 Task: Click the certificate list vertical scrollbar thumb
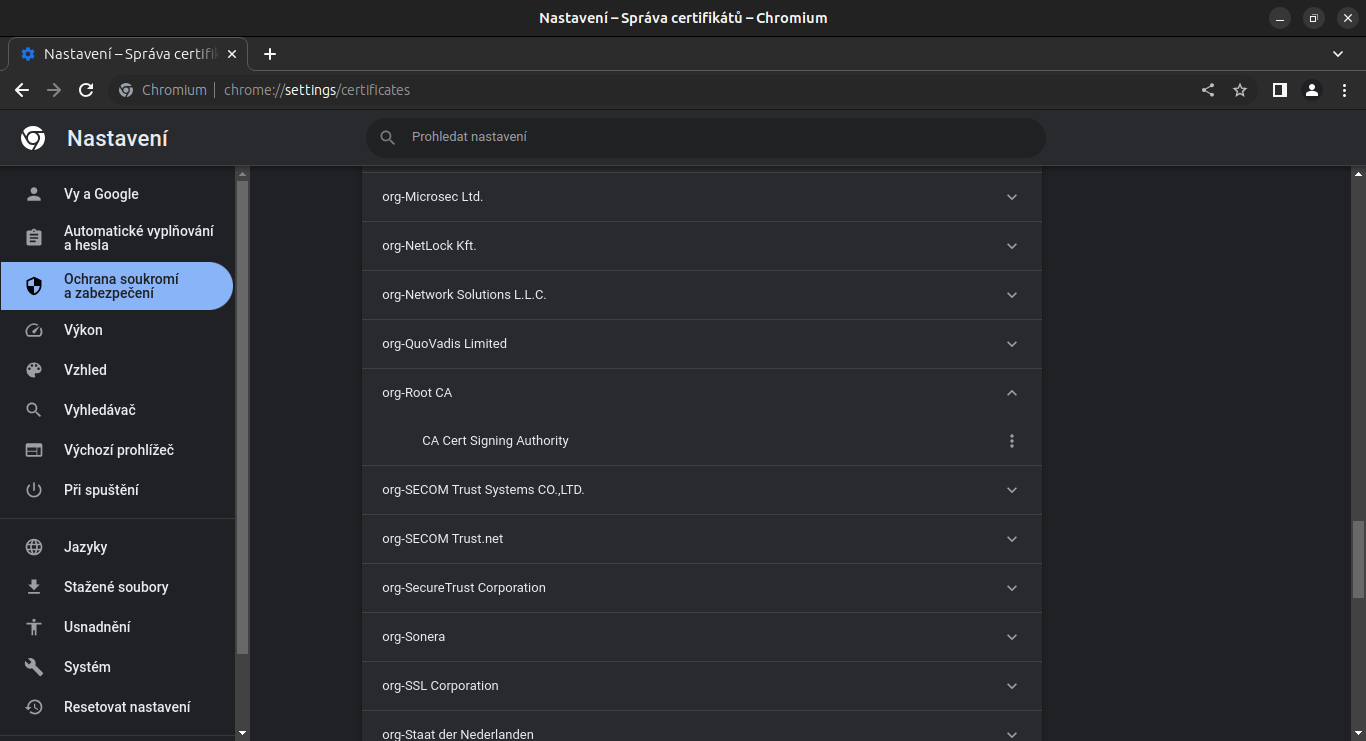pos(1357,559)
